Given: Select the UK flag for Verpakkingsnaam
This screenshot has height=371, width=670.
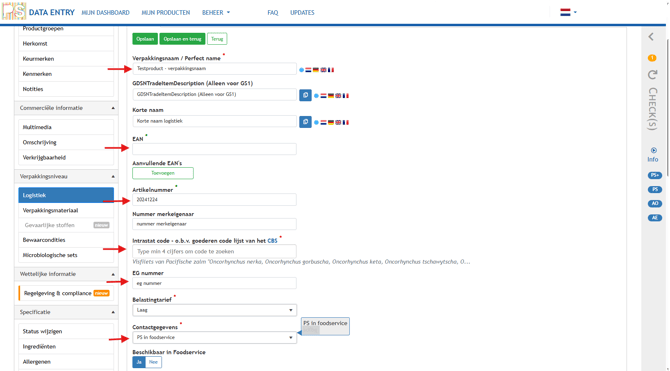Looking at the screenshot, I should [323, 70].
